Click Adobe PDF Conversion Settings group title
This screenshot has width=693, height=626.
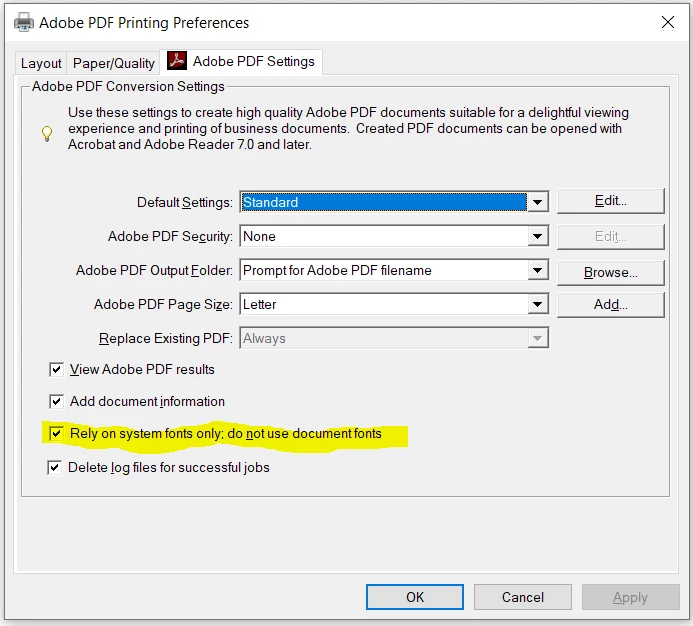128,87
